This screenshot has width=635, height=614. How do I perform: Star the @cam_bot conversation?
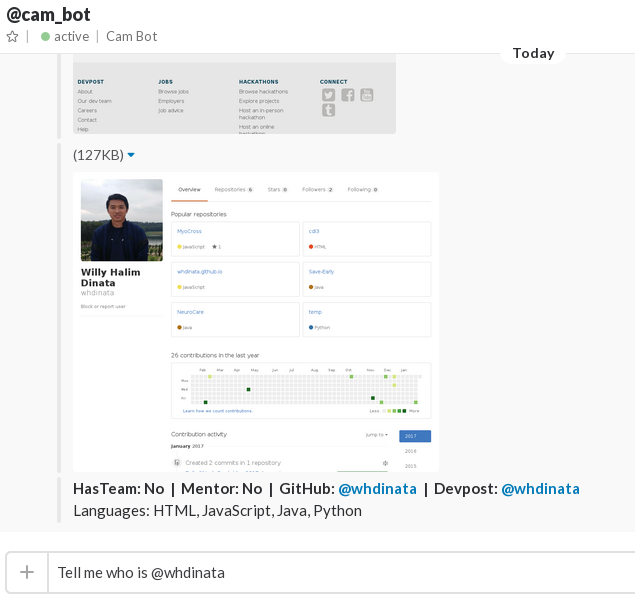point(13,37)
